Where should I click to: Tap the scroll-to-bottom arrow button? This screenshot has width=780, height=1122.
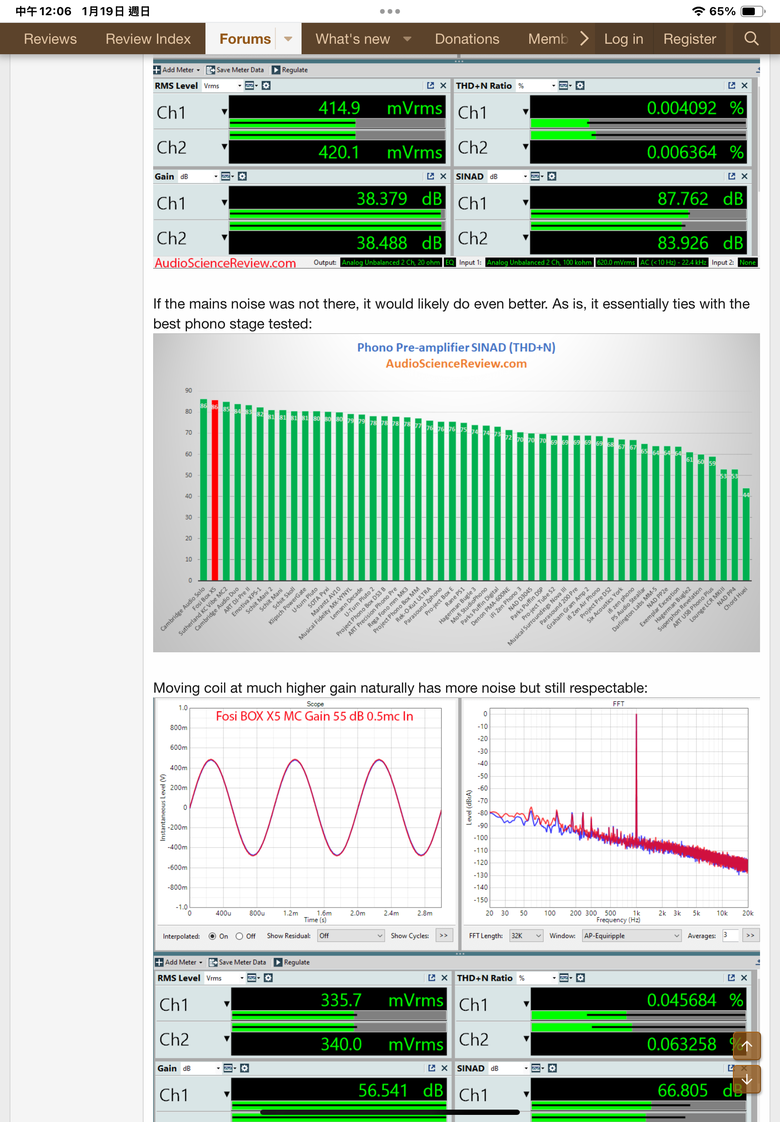tap(746, 1079)
